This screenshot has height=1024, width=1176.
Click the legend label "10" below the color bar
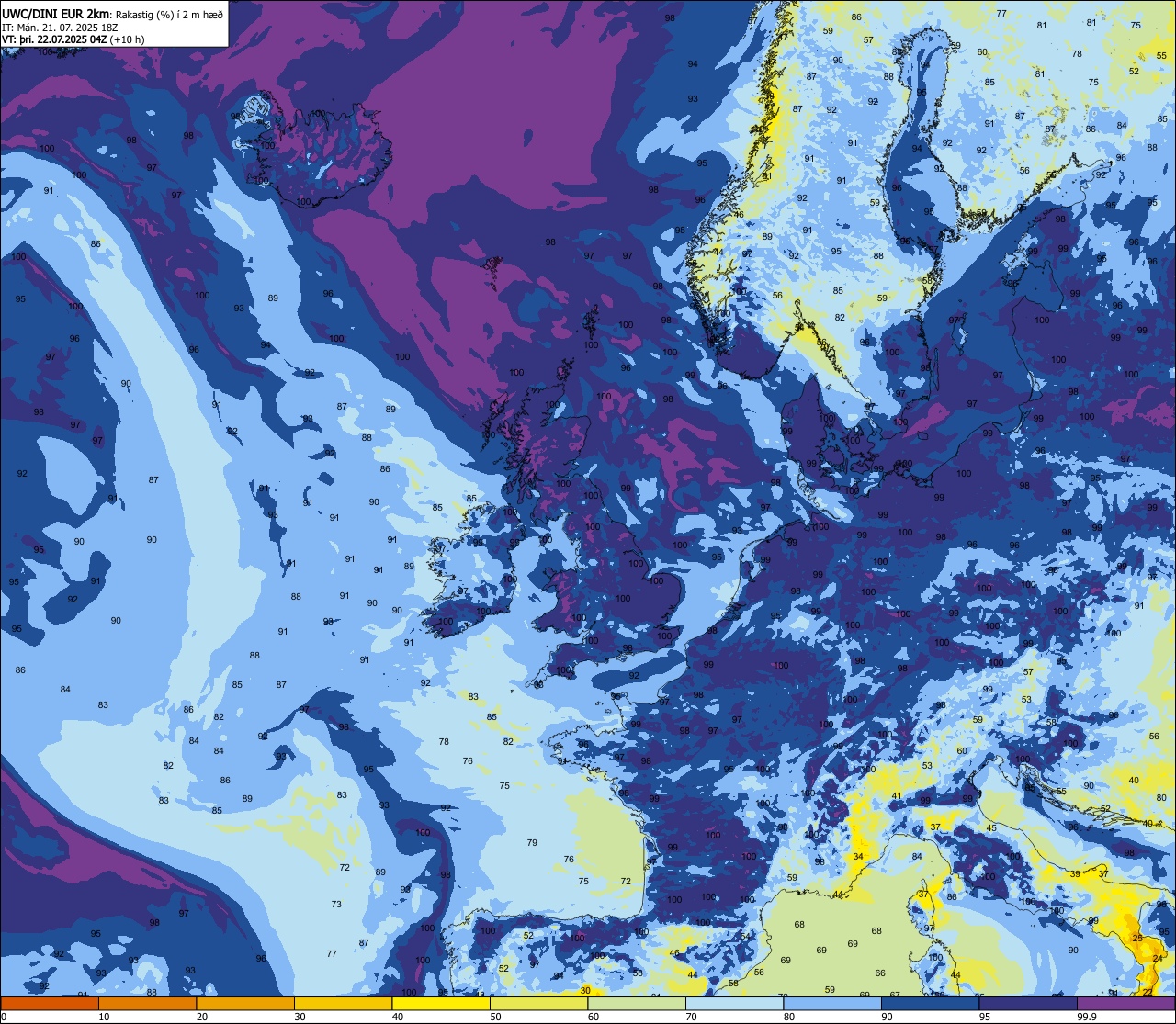click(105, 1017)
